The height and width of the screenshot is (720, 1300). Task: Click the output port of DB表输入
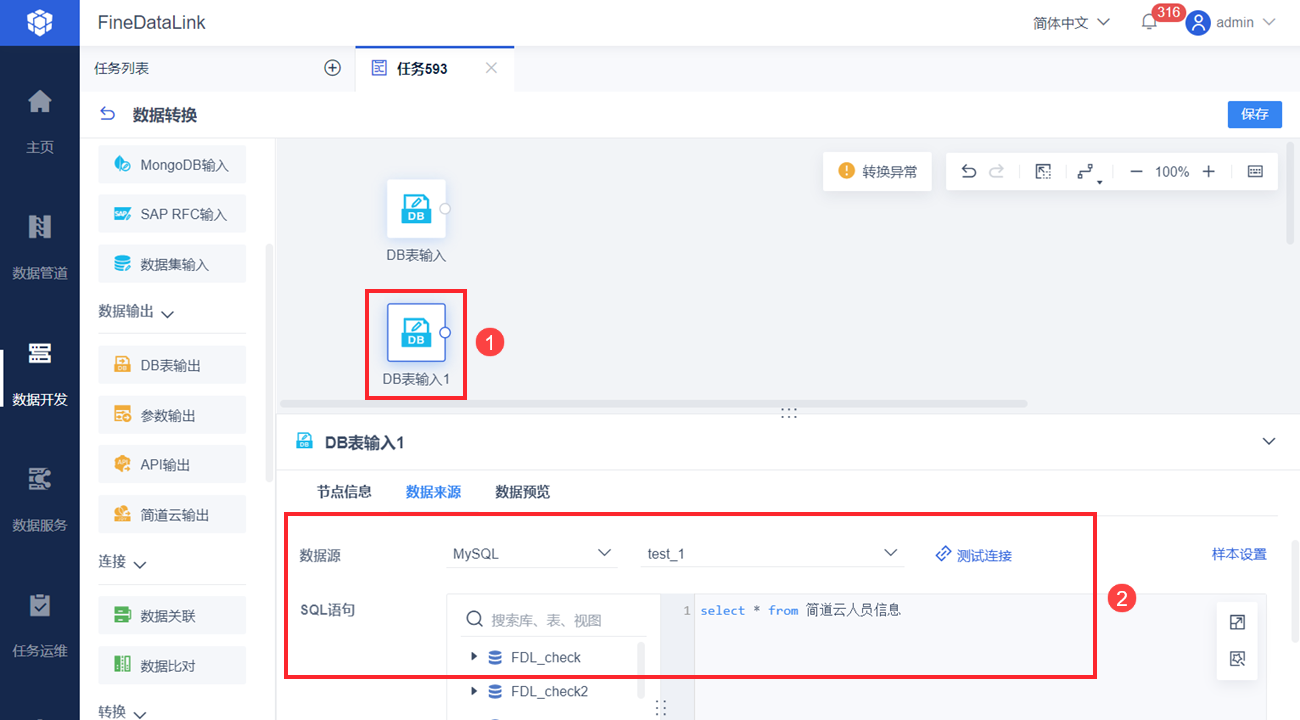pos(445,209)
